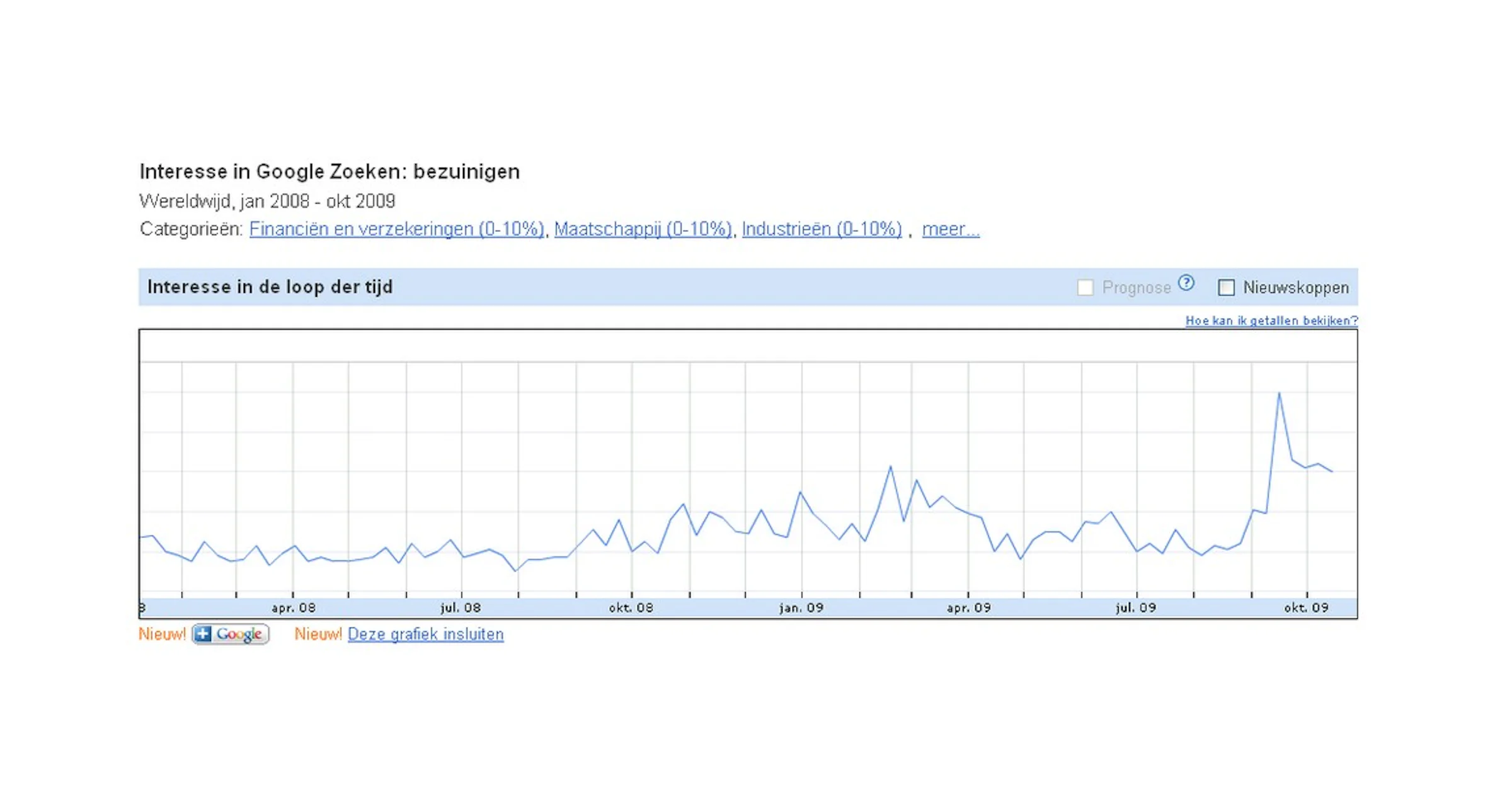Click Deze grafiek insluiten link
This screenshot has height=794, width=1512.
(425, 634)
